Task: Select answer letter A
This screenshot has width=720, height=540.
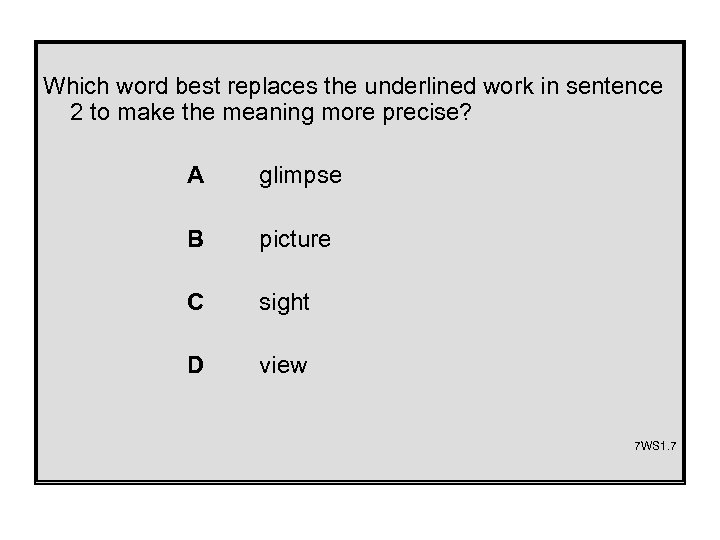Action: click(x=196, y=176)
